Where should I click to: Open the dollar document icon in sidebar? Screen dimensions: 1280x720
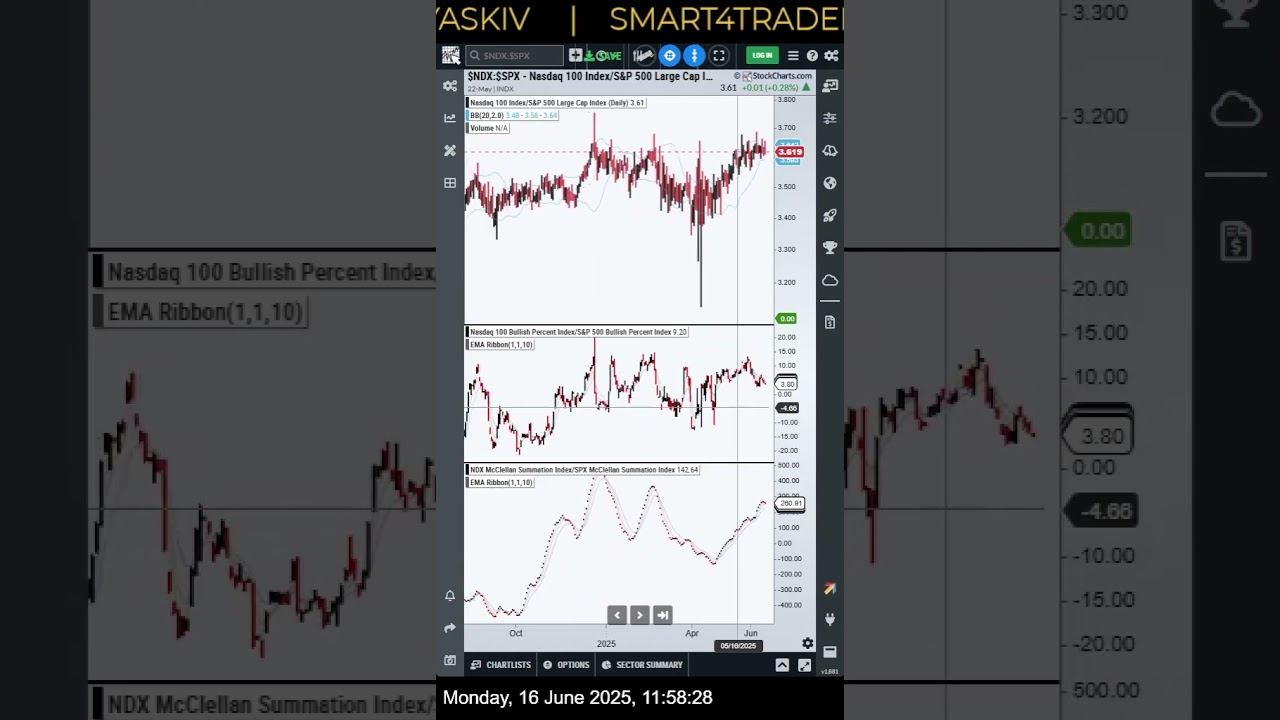(x=830, y=322)
